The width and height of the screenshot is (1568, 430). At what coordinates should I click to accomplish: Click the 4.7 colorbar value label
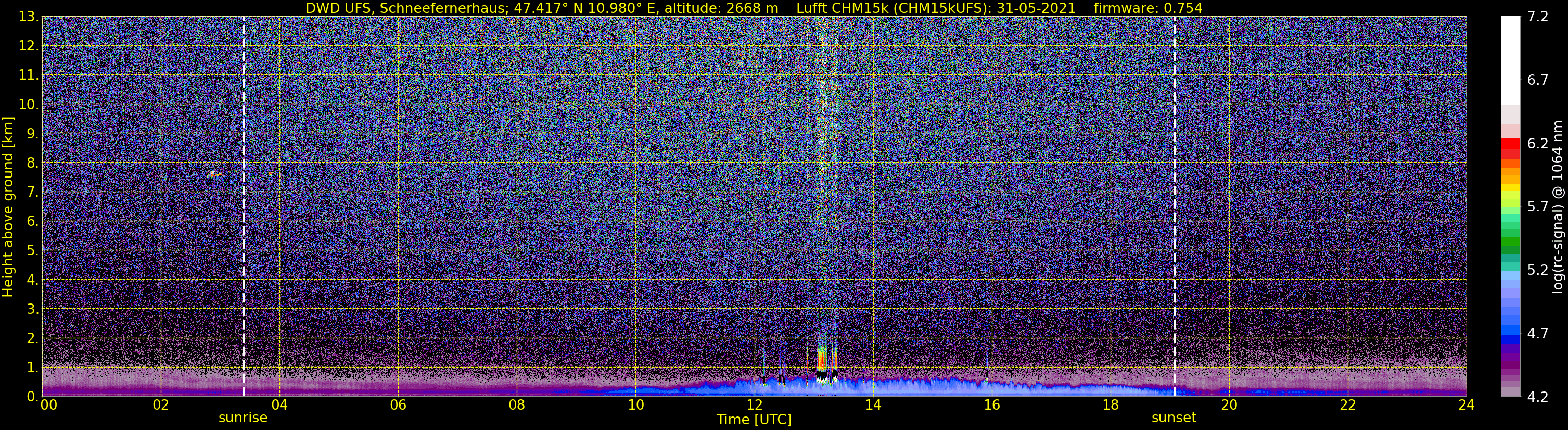pos(1538,334)
